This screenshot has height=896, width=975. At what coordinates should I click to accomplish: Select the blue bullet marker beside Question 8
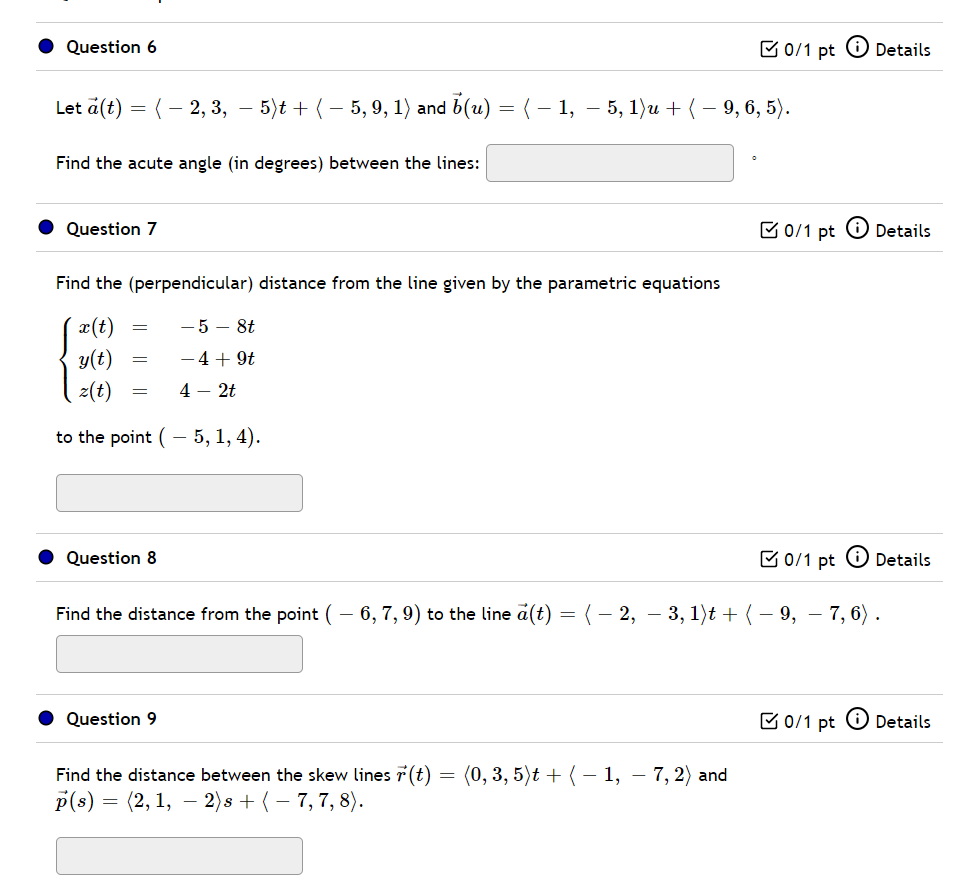(44, 556)
